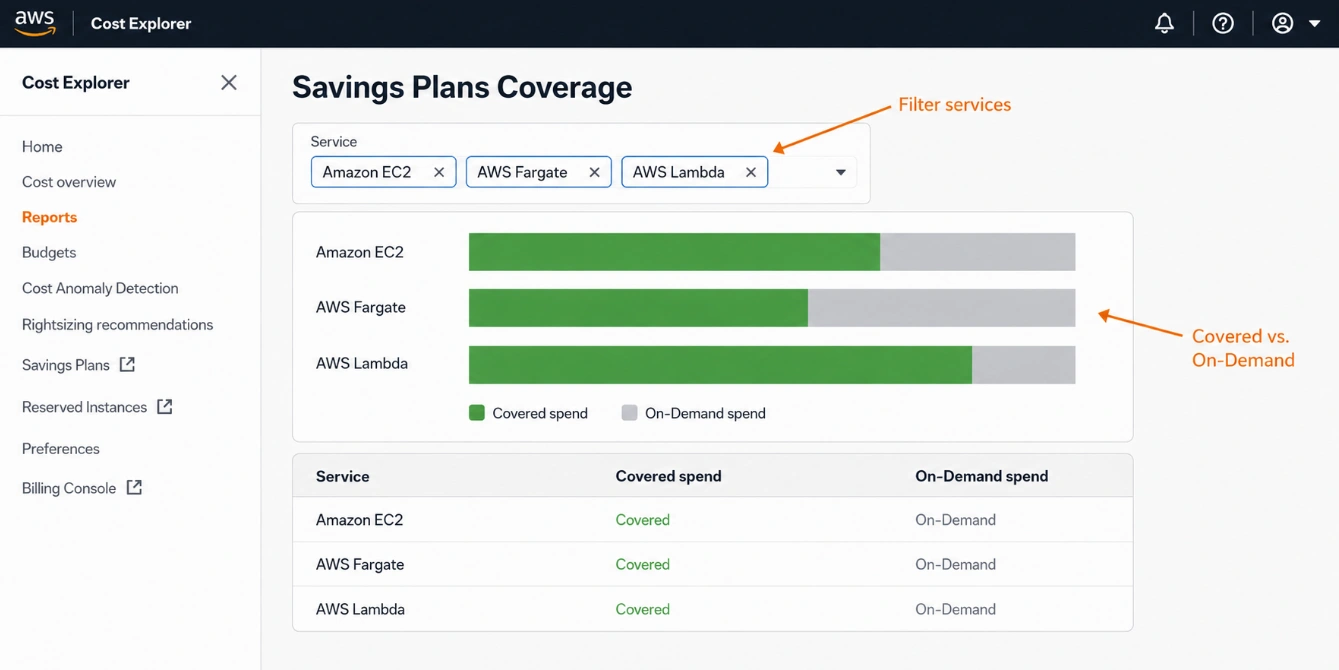
Task: Click Covered value in Amazon EC2 row
Action: point(643,520)
